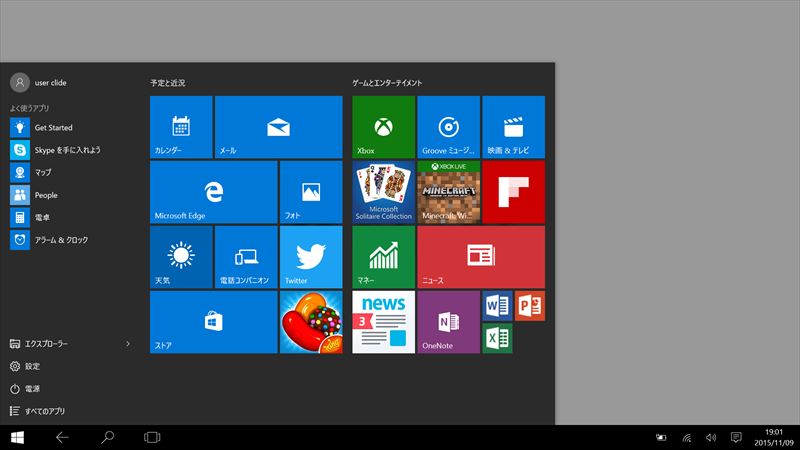Open the Calendar tile
This screenshot has width=800, height=450.
pyautogui.click(x=181, y=127)
